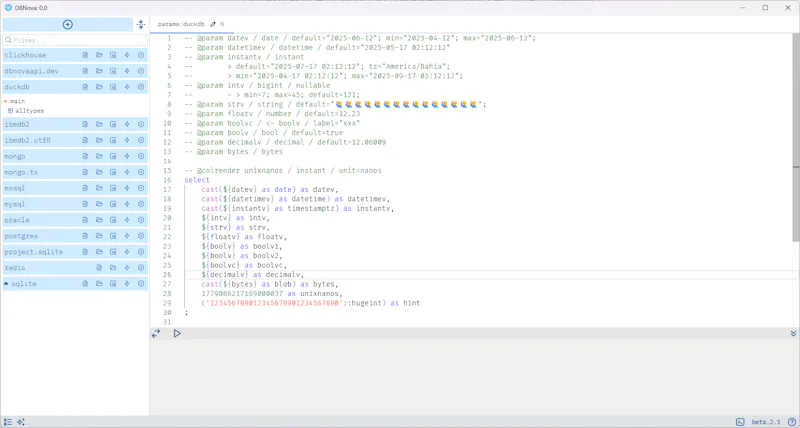Place cursor on '${decimalv} as decimalv' line
This screenshot has height=428, width=800.
[x=253, y=274]
